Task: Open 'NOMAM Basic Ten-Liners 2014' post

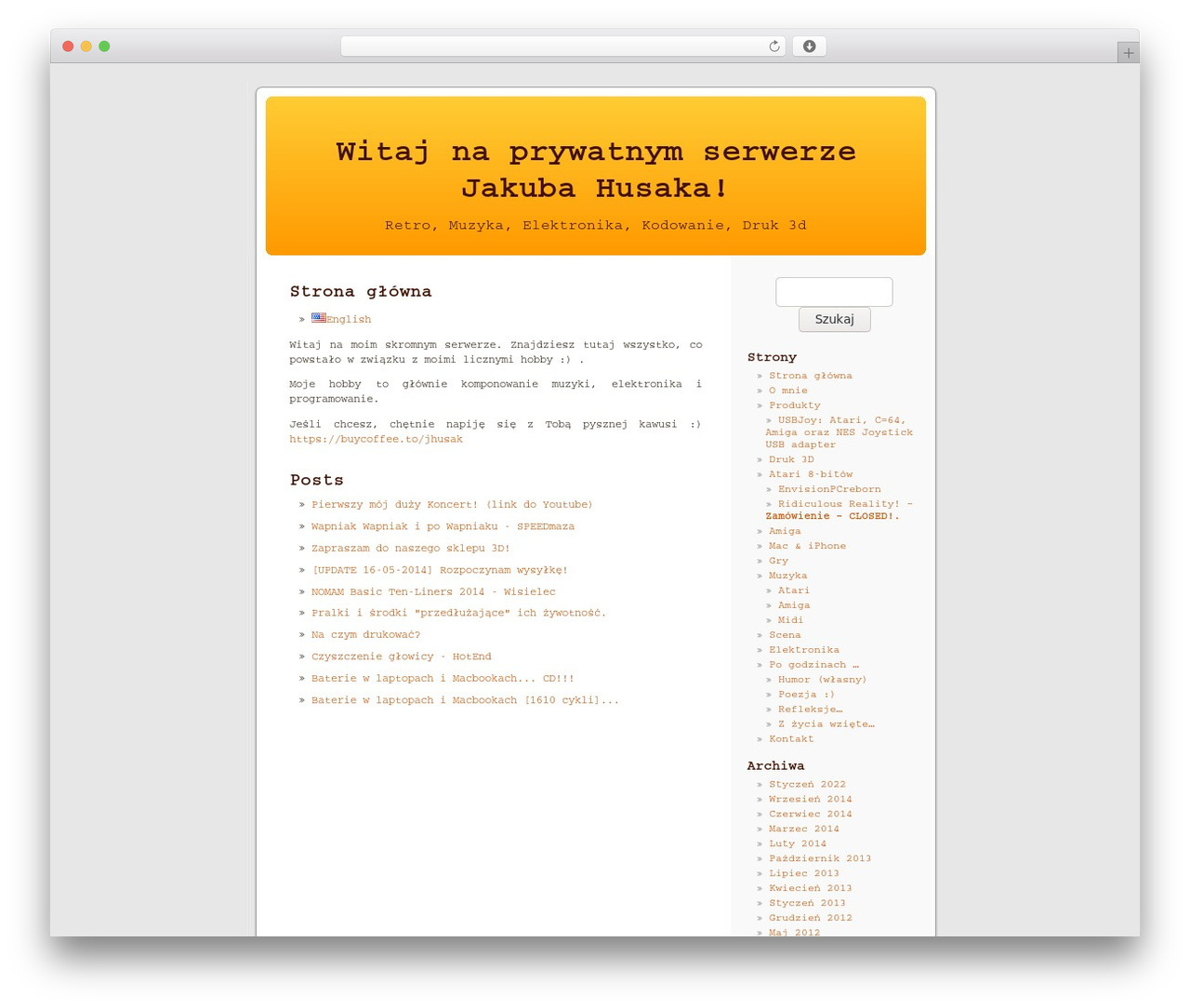Action: (433, 591)
